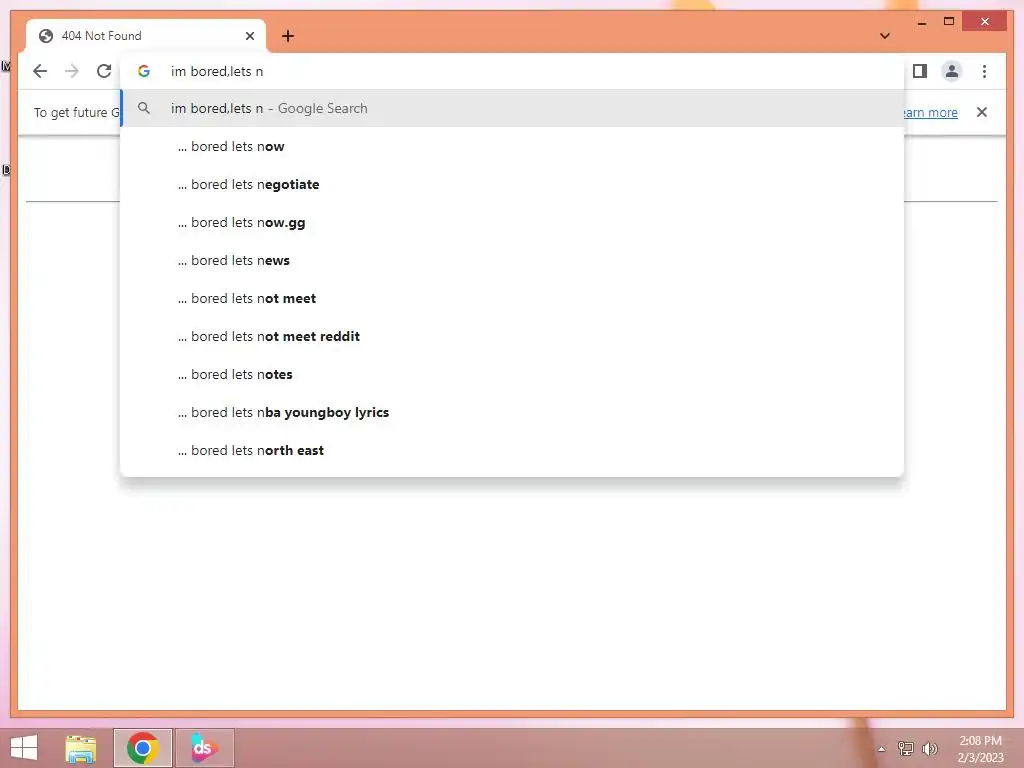Image resolution: width=1024 pixels, height=768 pixels.
Task: Click magnifier icon in first suggestion row
Action: coord(144,108)
